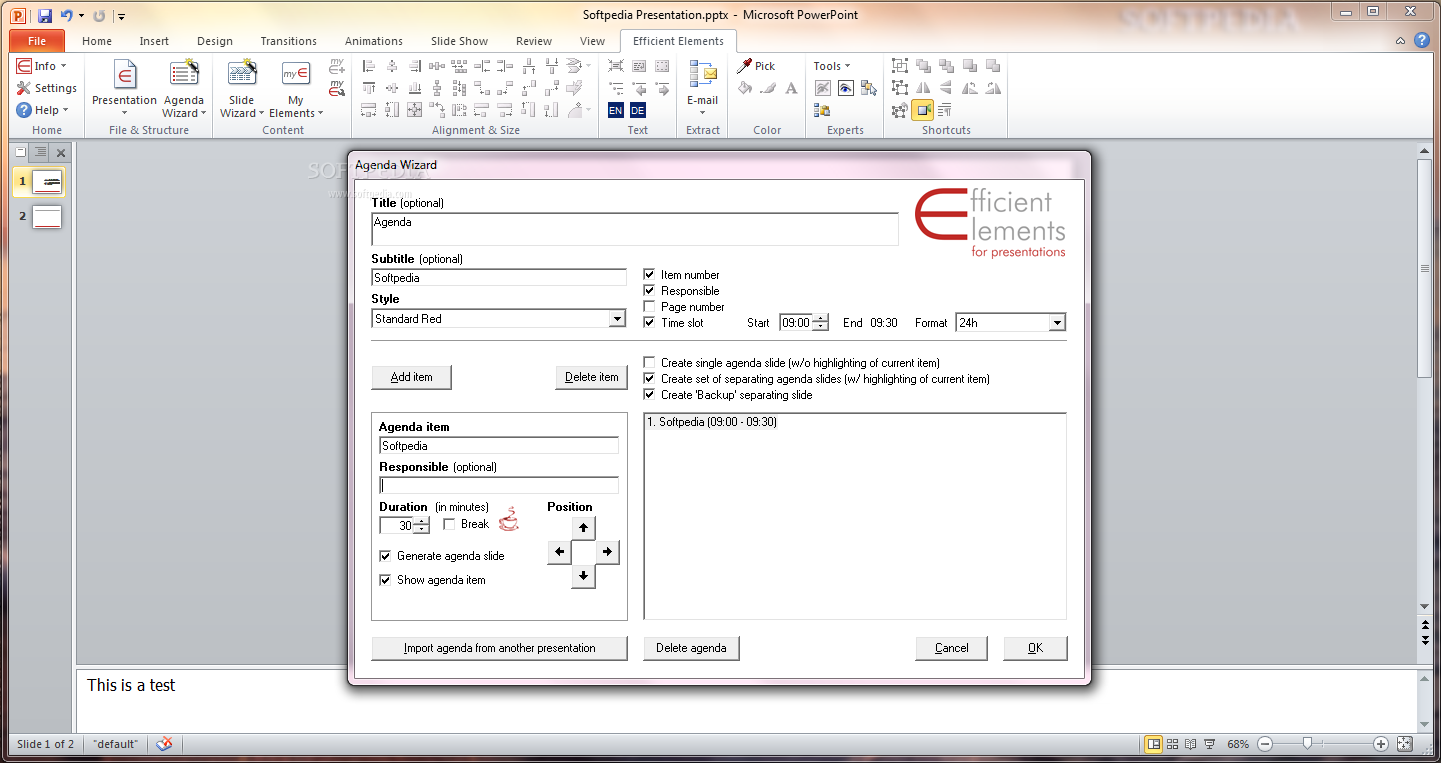
Task: Open the Customize Quick Access Toolbar dropdown
Action: point(121,16)
